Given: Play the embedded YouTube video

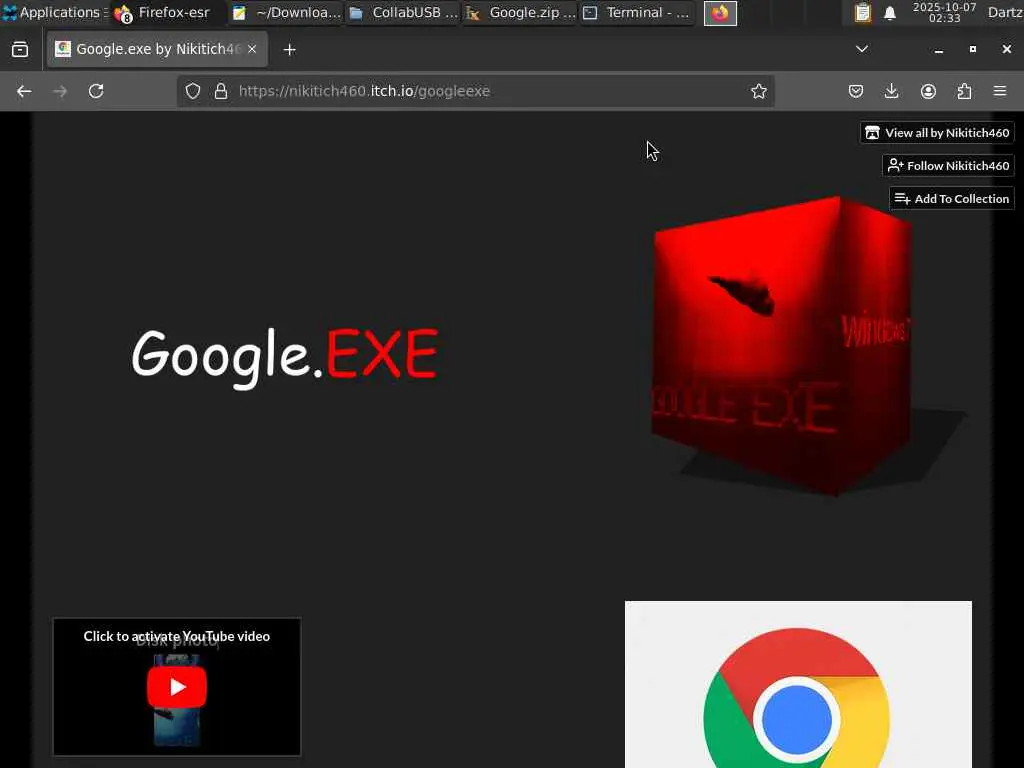Looking at the screenshot, I should 177,686.
